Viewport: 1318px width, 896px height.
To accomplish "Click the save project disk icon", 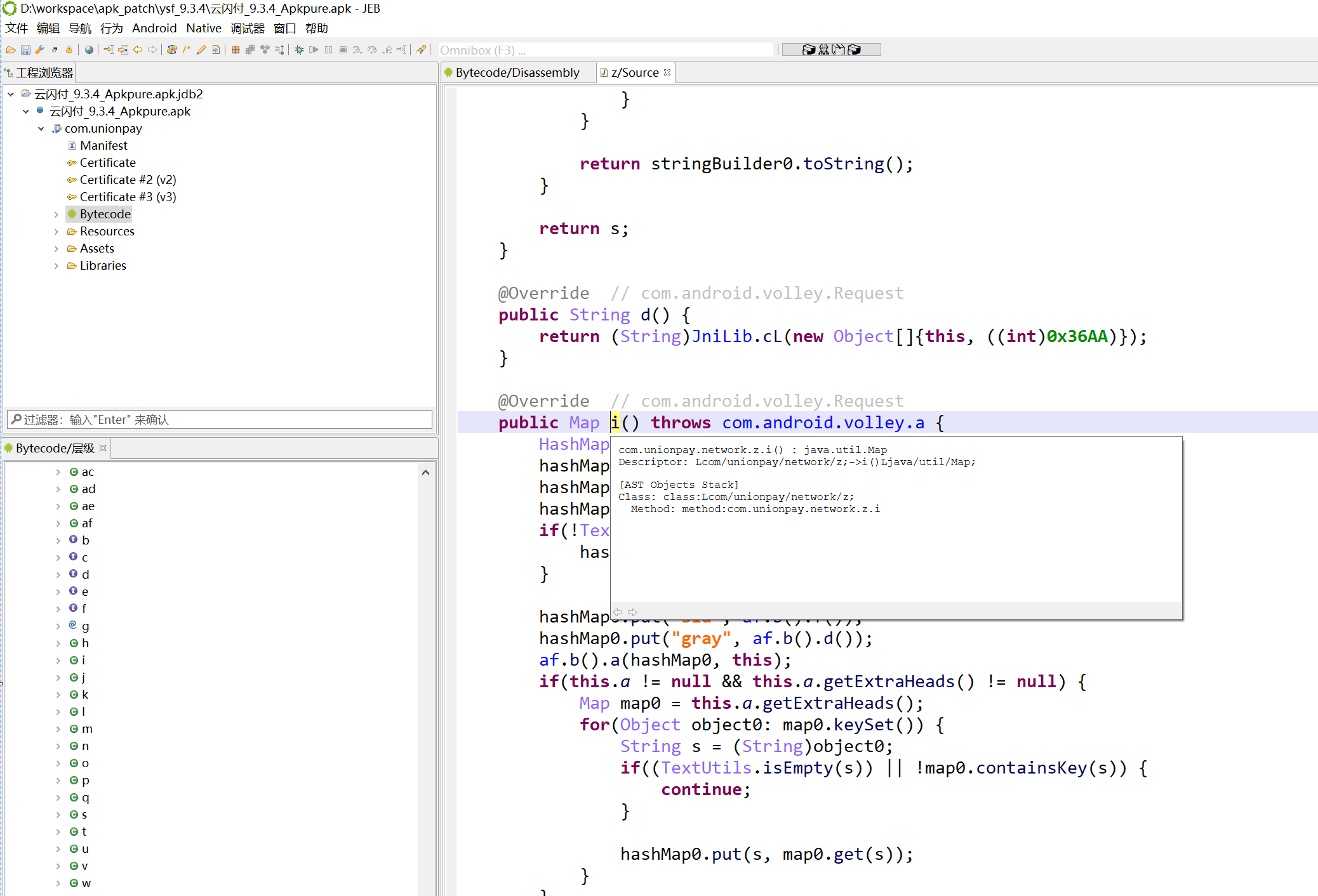I will point(25,50).
